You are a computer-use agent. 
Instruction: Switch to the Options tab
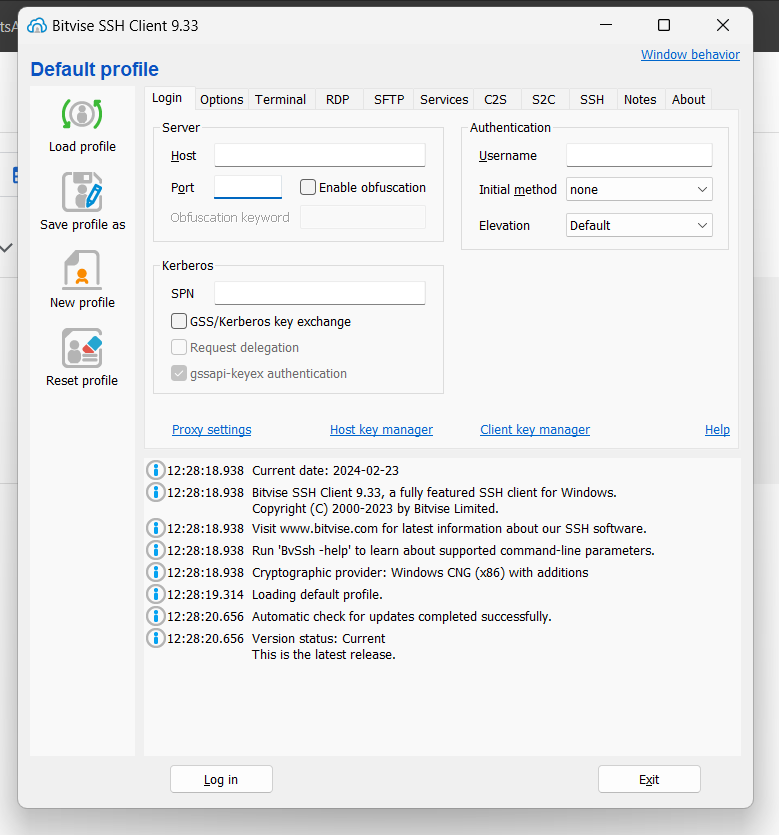click(222, 100)
